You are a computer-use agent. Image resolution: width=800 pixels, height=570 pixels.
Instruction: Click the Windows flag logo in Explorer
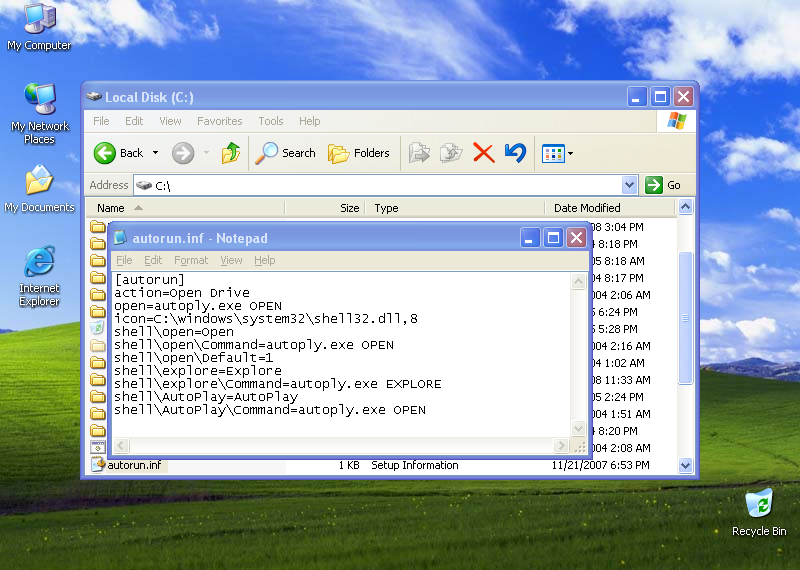click(677, 121)
